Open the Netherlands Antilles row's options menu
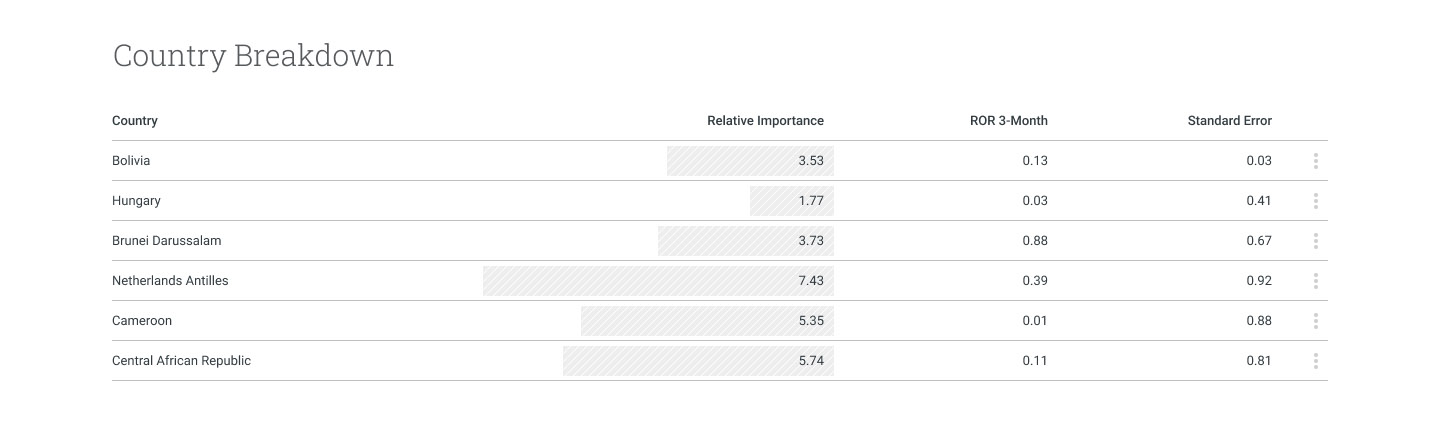 (x=1315, y=281)
